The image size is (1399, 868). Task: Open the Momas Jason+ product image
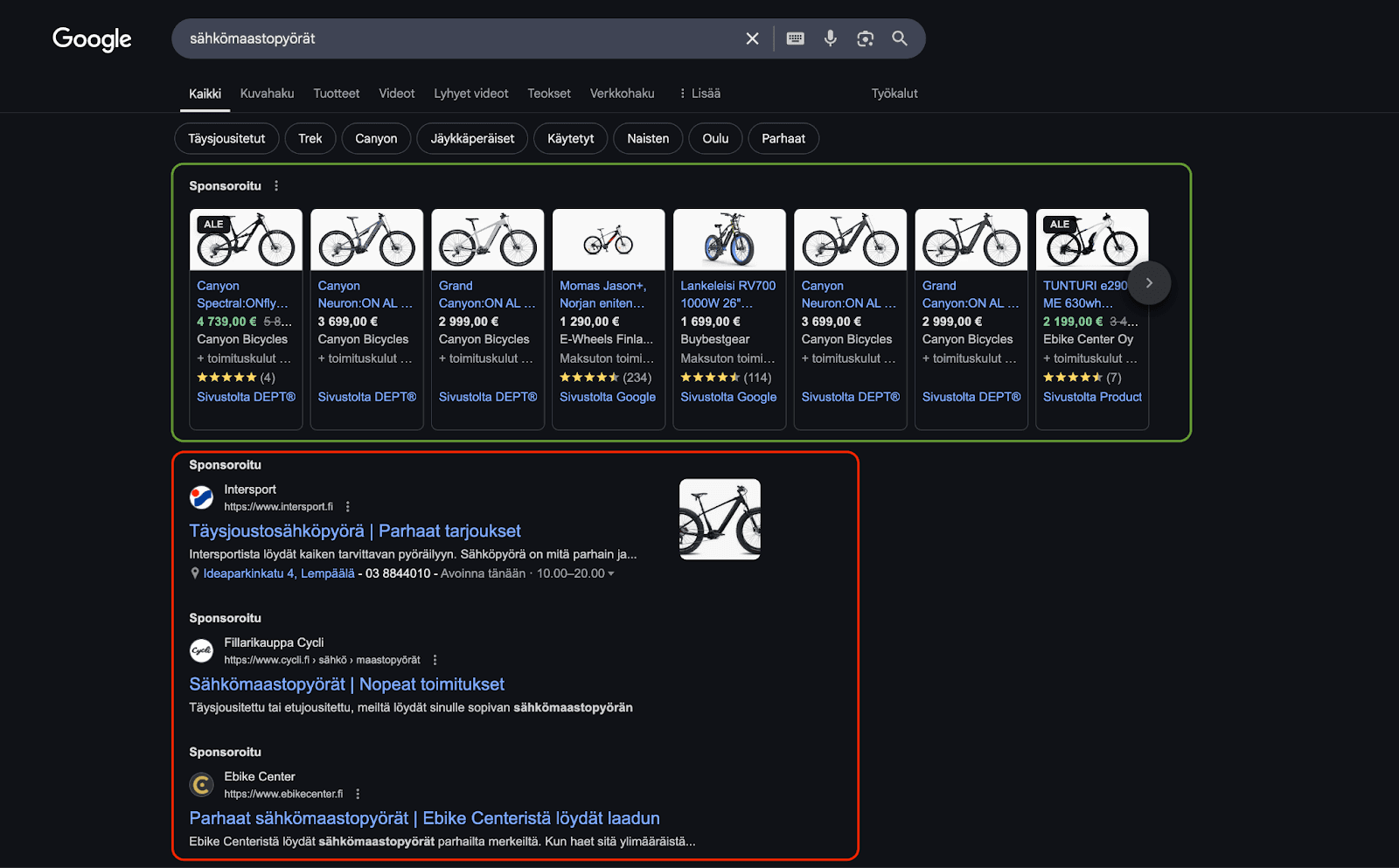pos(609,240)
